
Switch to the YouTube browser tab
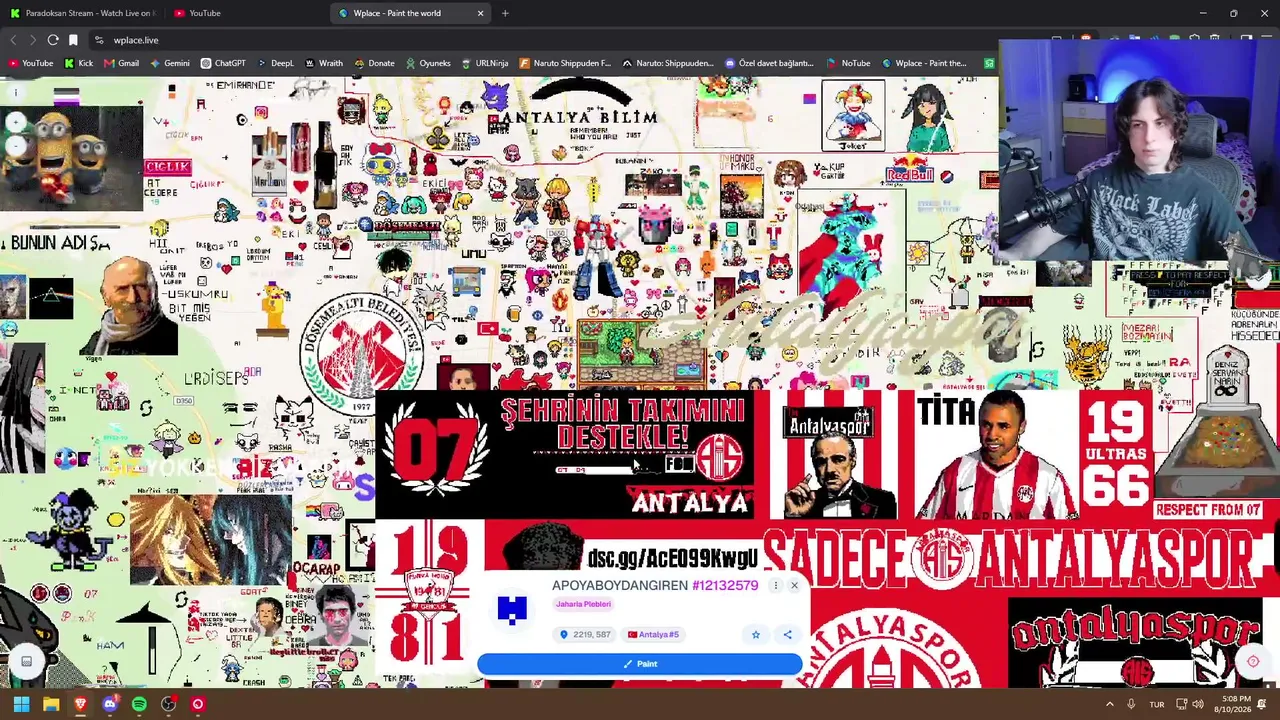click(246, 13)
